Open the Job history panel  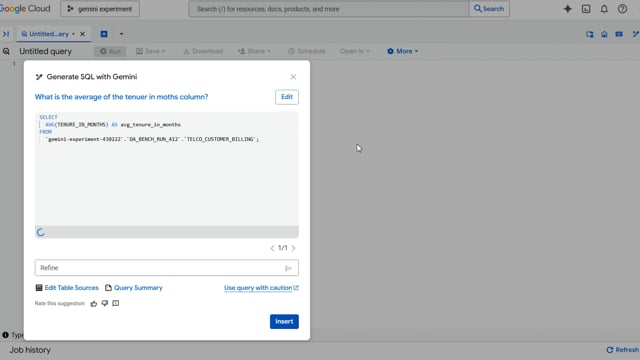30,350
